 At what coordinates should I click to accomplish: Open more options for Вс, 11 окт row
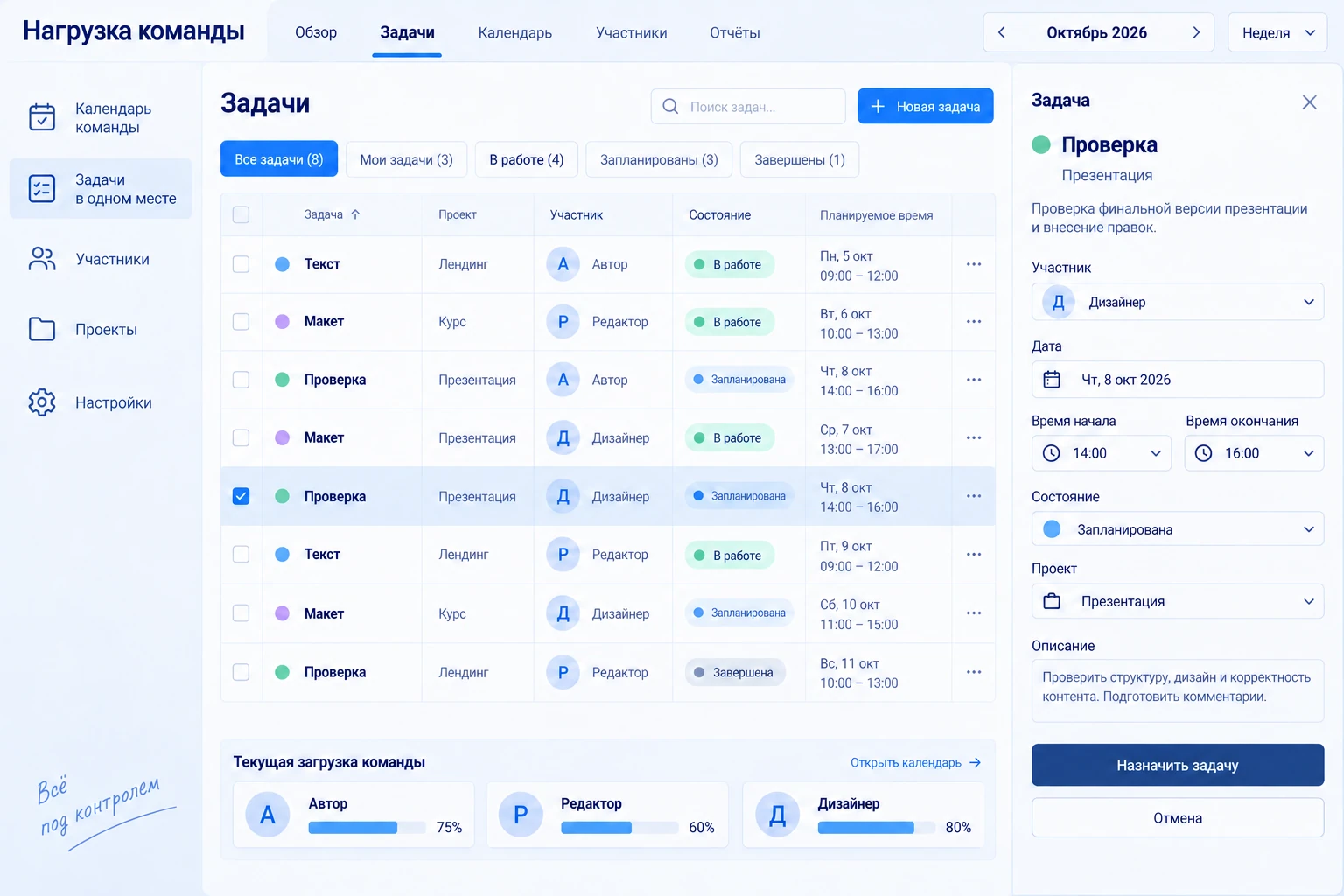point(974,672)
